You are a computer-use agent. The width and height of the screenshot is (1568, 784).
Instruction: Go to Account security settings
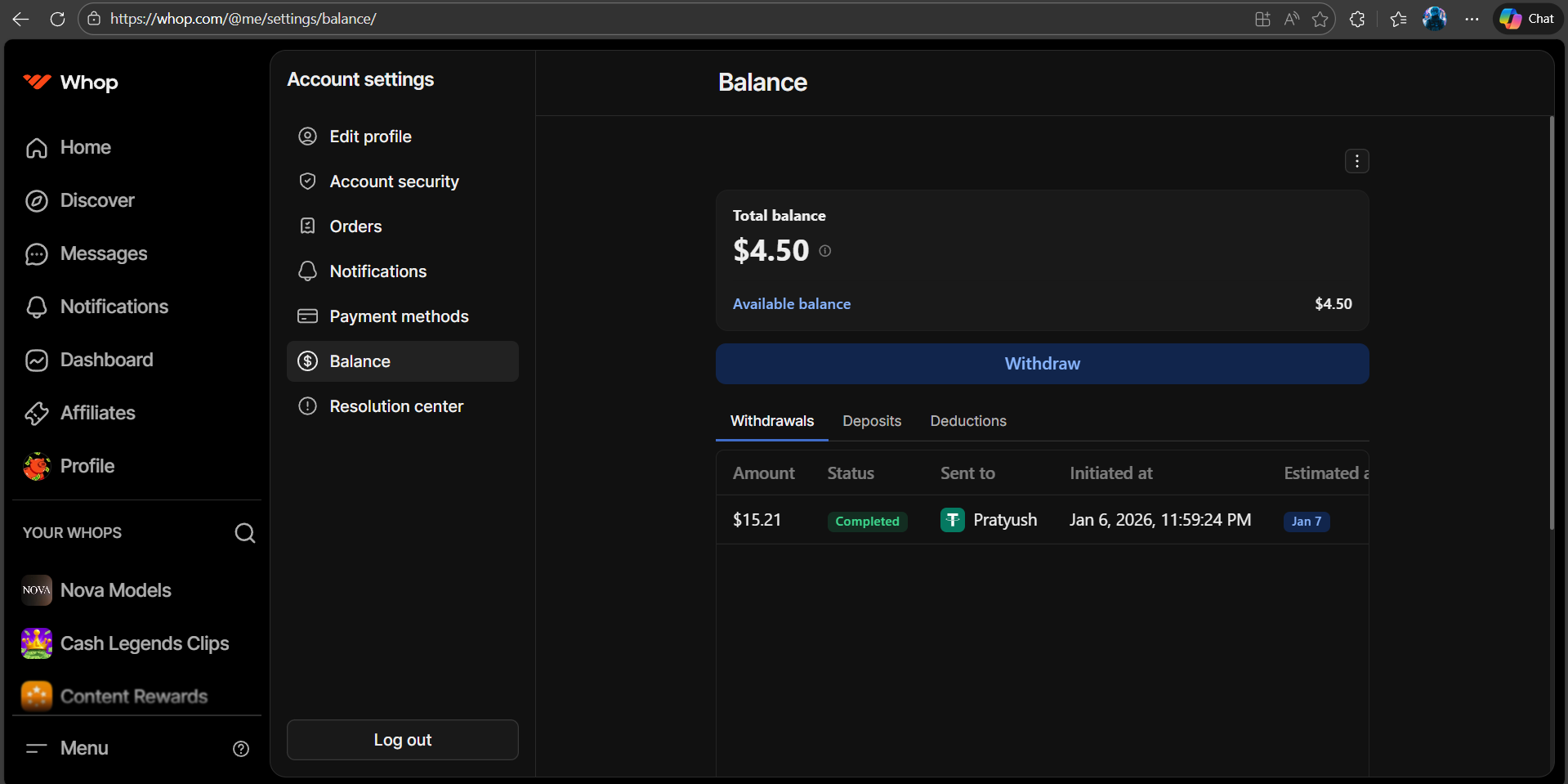[x=394, y=181]
